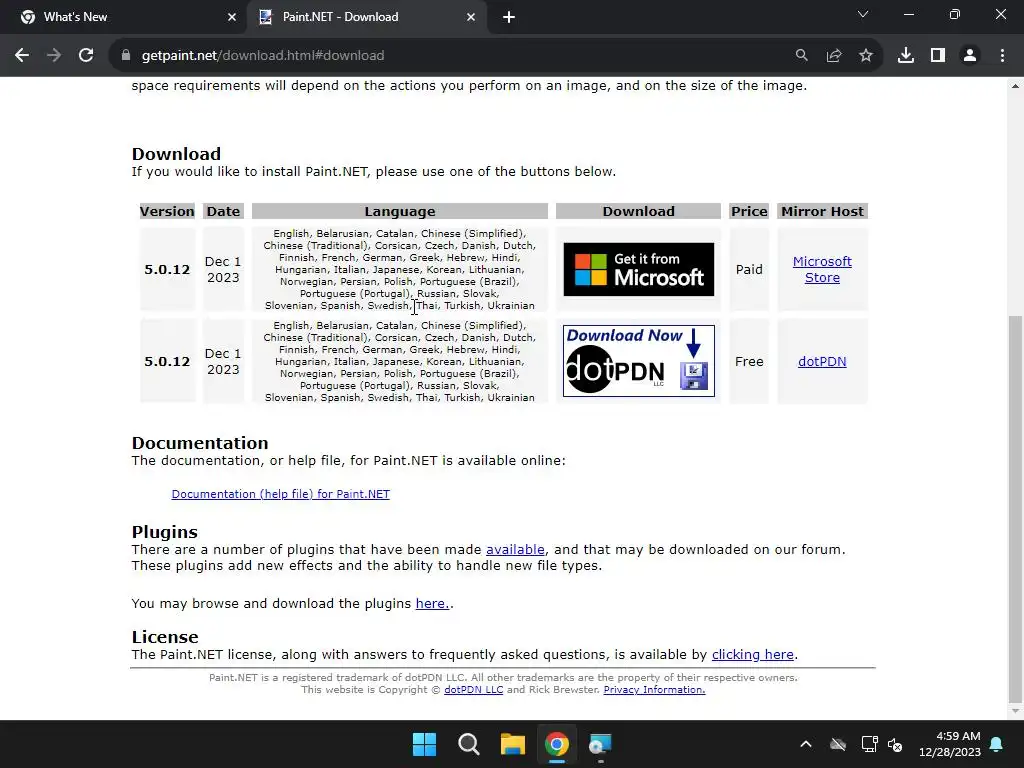Open a new browser tab
1024x768 pixels.
509,18
